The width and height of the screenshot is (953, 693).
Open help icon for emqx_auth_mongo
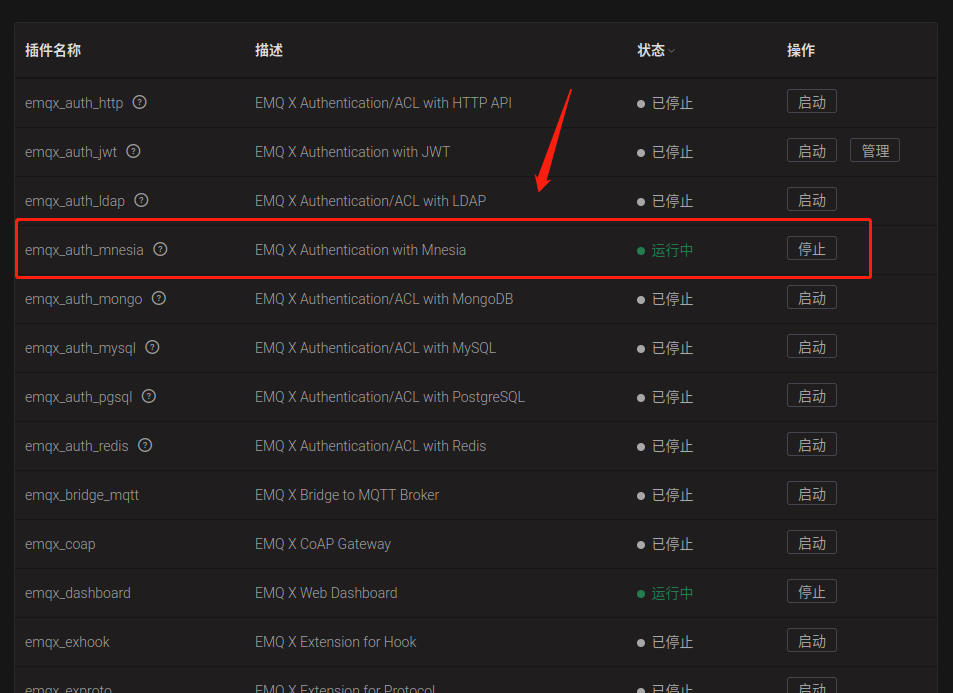158,298
